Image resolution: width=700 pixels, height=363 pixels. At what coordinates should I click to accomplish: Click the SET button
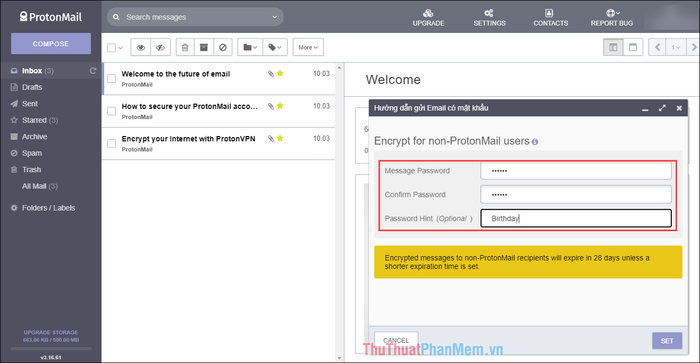(x=667, y=341)
